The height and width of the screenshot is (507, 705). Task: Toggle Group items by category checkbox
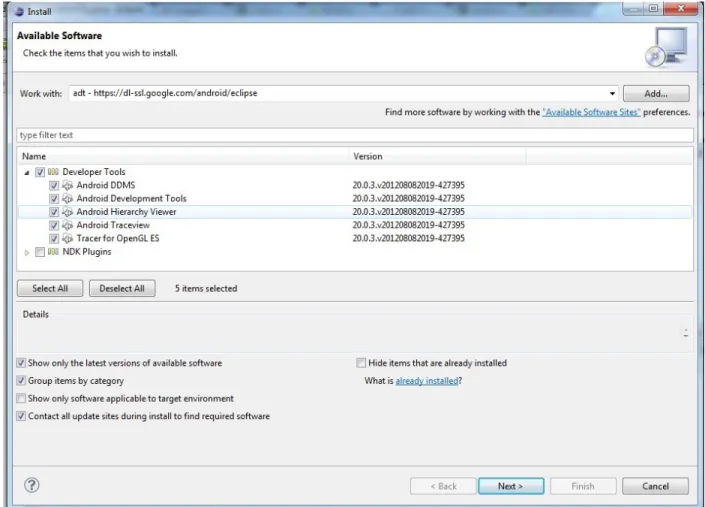pyautogui.click(x=21, y=381)
